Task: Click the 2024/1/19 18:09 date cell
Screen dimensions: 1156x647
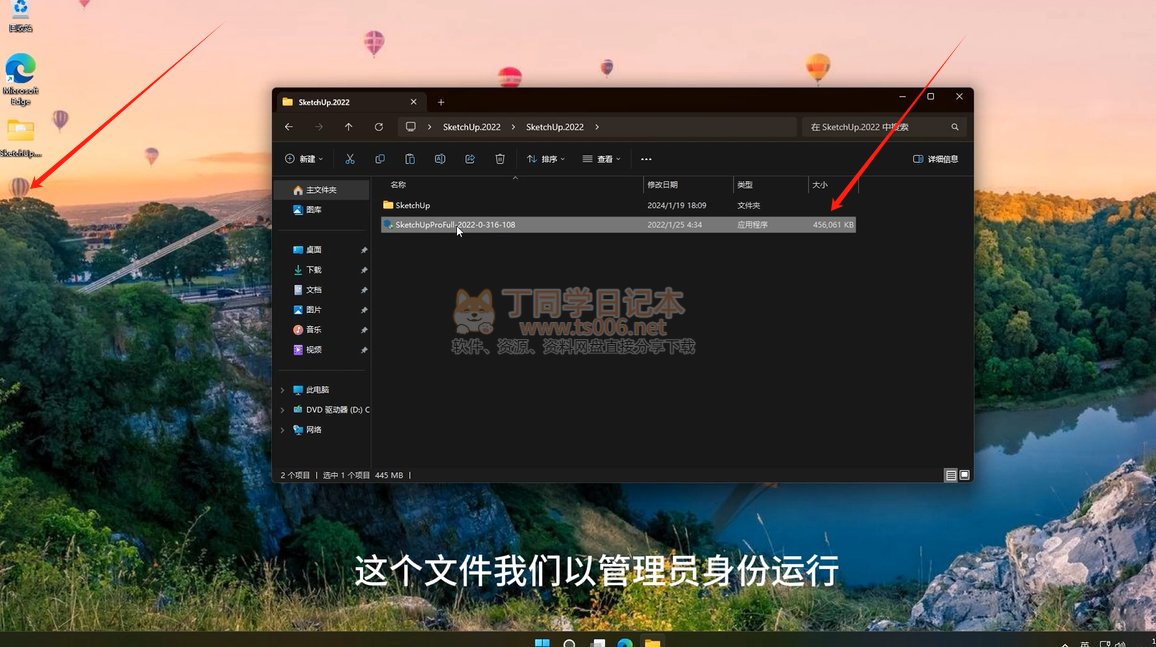Action: coord(677,206)
